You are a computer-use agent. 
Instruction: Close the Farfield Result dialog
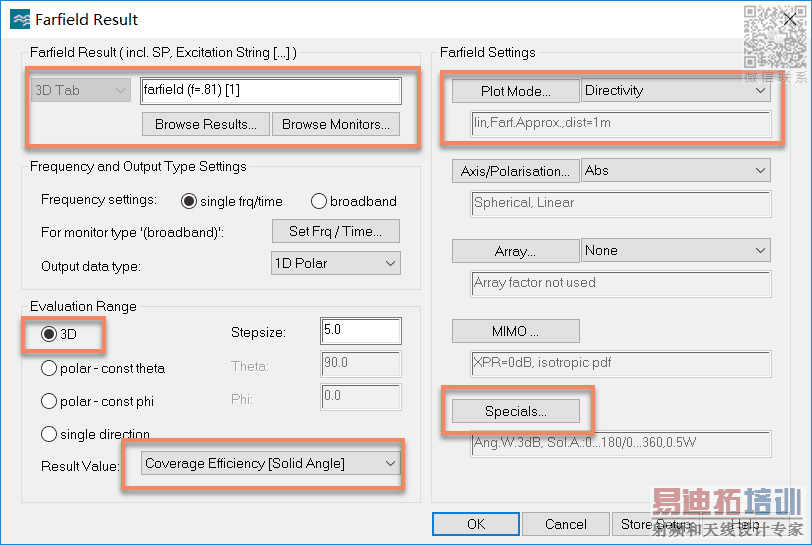coord(790,20)
